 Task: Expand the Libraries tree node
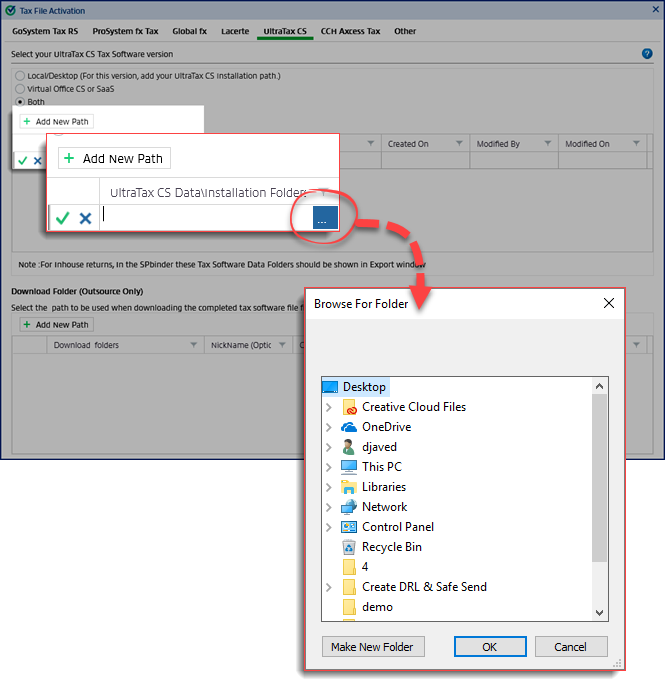329,487
